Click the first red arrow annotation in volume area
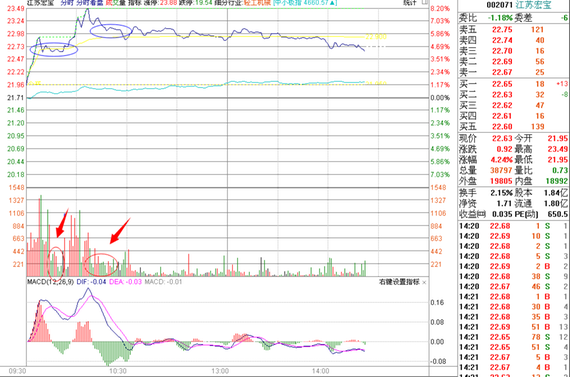This screenshot has height=377, width=570. pyautogui.click(x=62, y=223)
